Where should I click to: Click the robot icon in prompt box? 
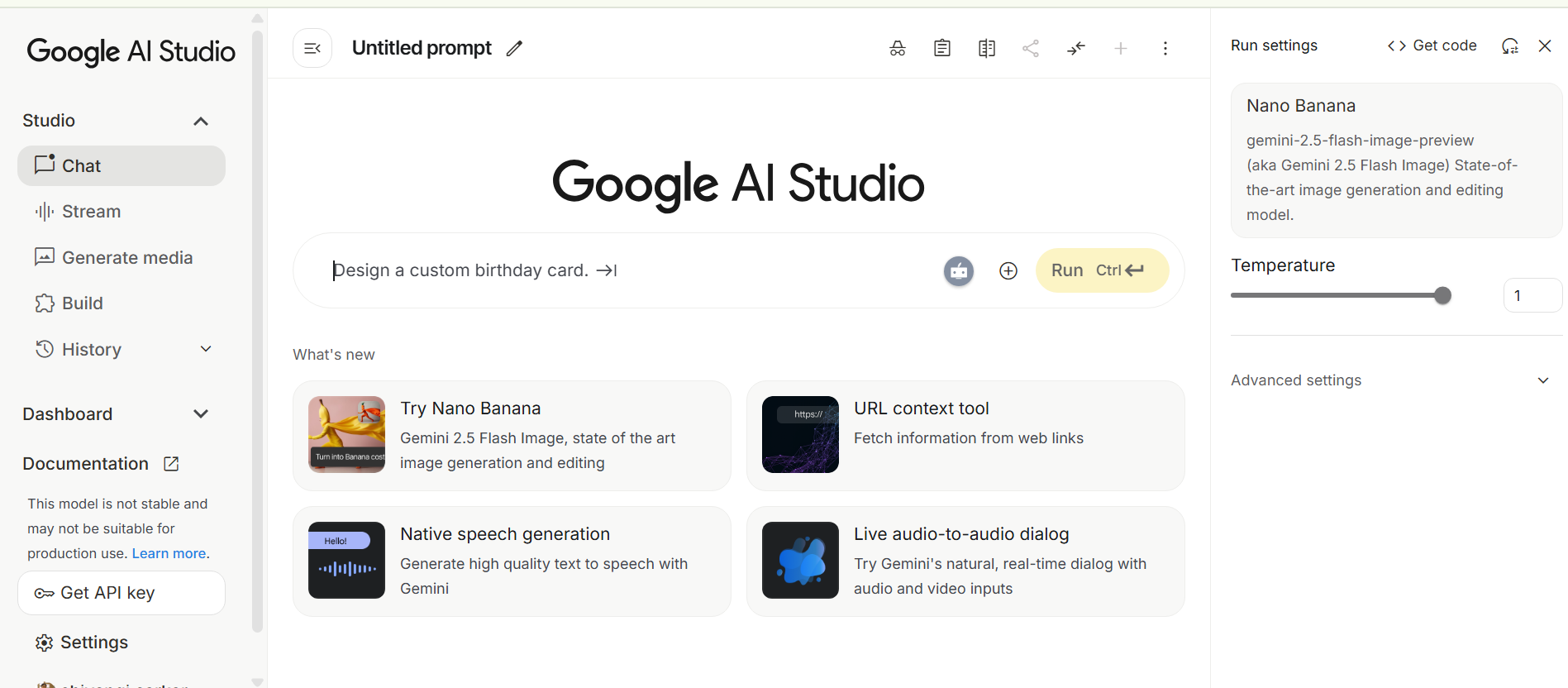958,270
